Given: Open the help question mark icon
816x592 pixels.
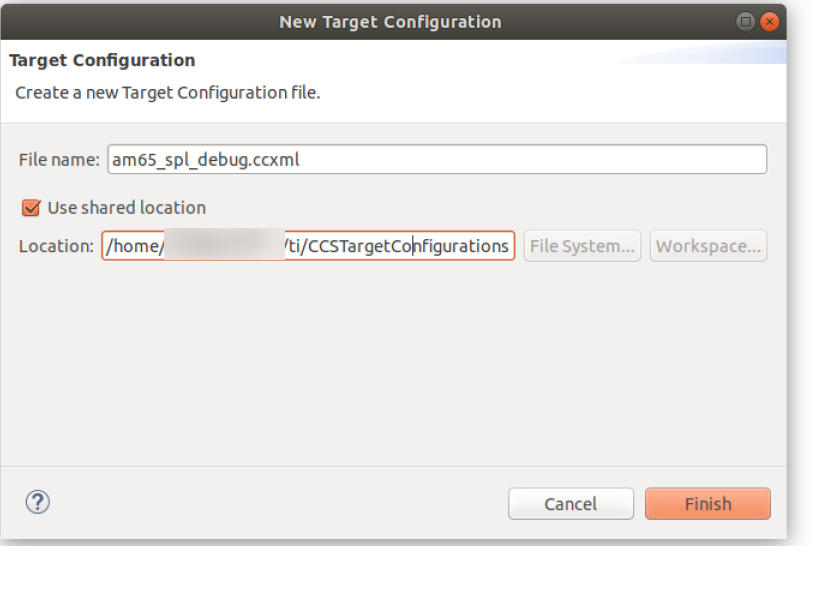Looking at the screenshot, I should coord(37,502).
